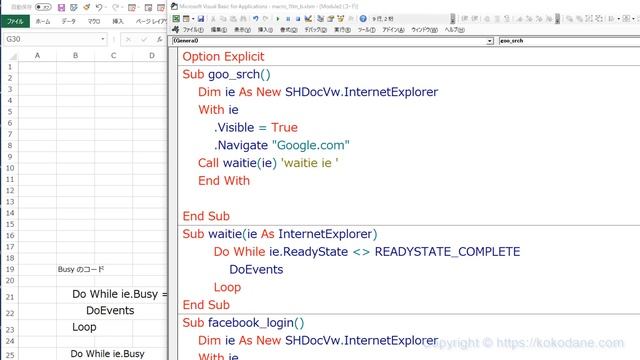Click the ".Visible = True" code line
The height and width of the screenshot is (360, 640).
[256, 127]
